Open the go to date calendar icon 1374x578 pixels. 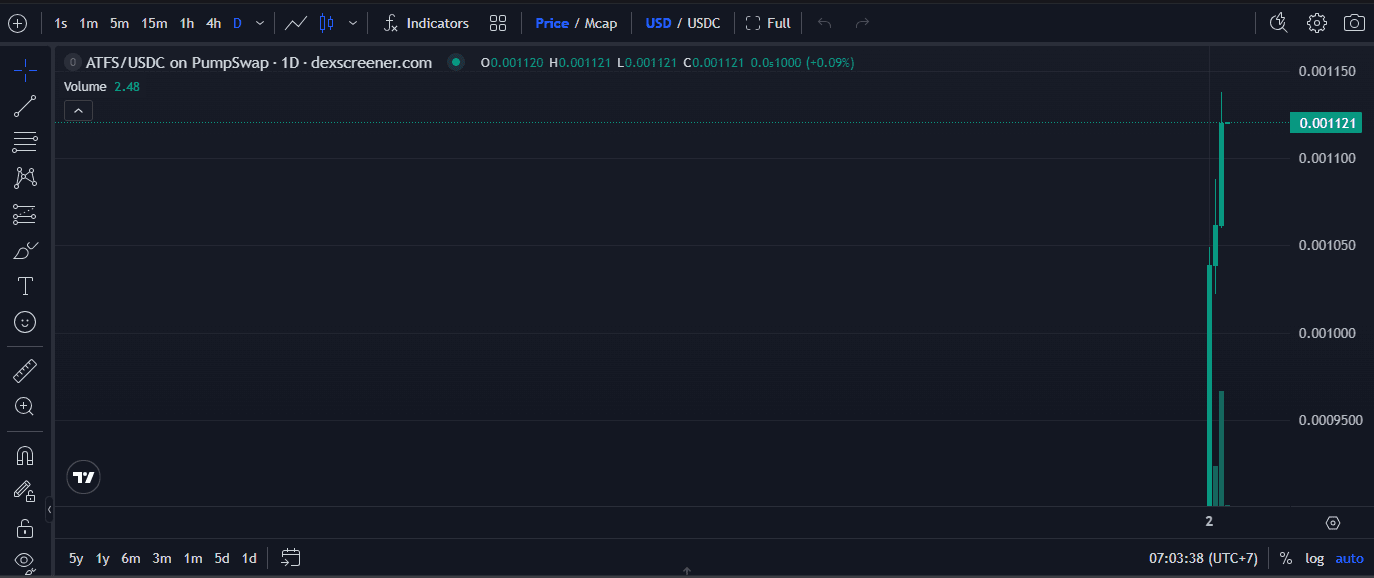pos(291,558)
